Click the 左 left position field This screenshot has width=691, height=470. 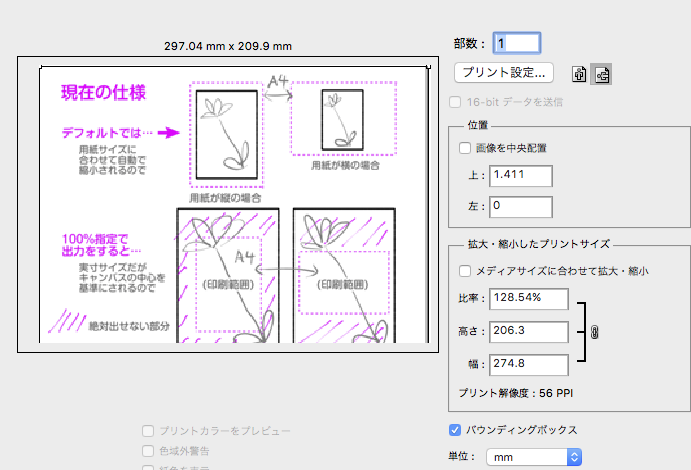point(520,207)
